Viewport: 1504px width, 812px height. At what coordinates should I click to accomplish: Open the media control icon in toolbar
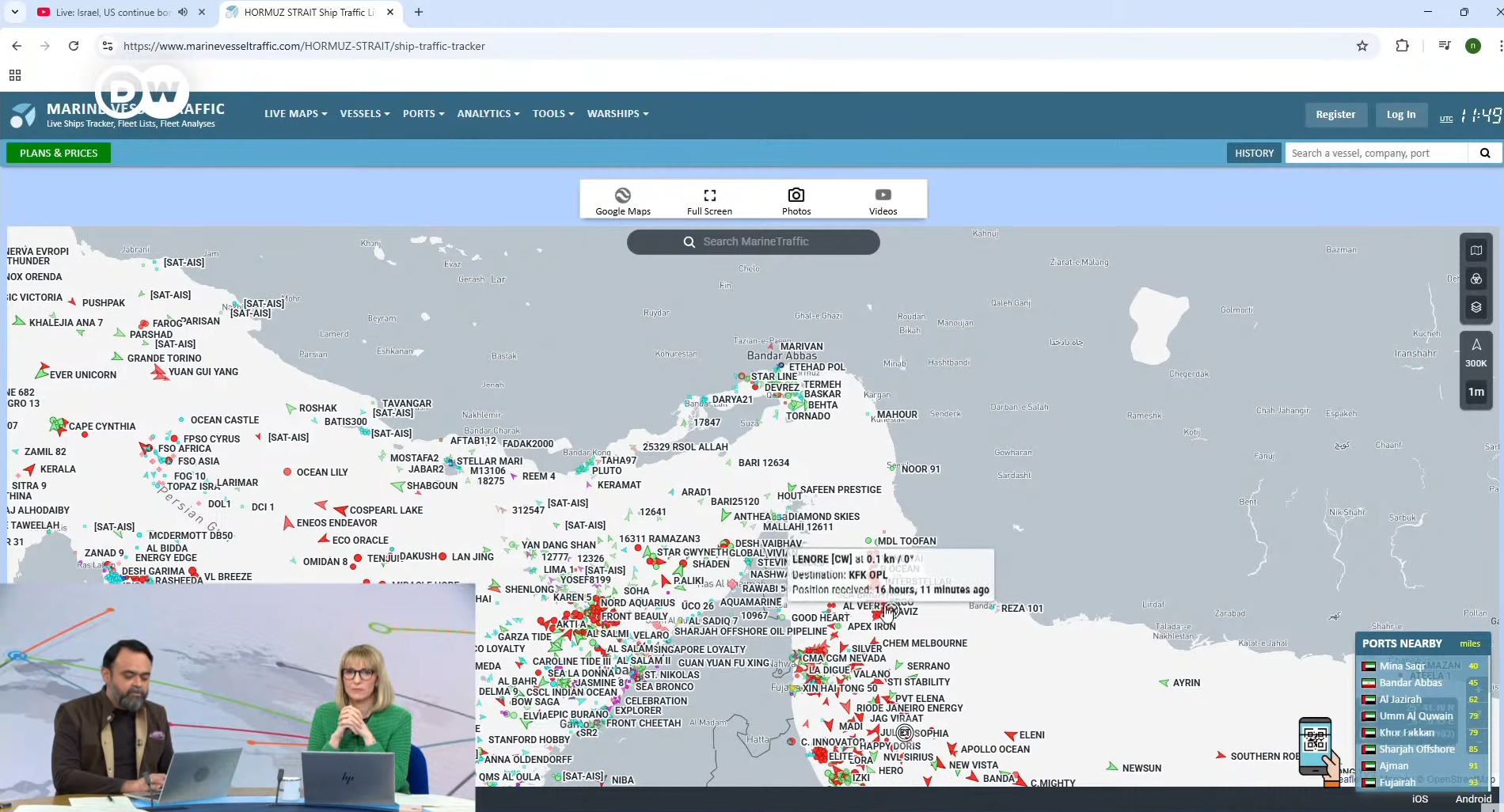click(x=1445, y=46)
